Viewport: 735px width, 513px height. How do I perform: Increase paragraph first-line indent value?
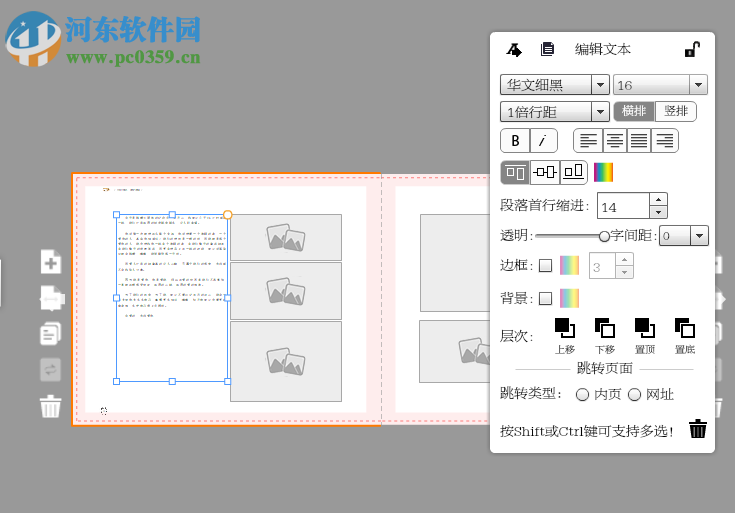pos(658,200)
